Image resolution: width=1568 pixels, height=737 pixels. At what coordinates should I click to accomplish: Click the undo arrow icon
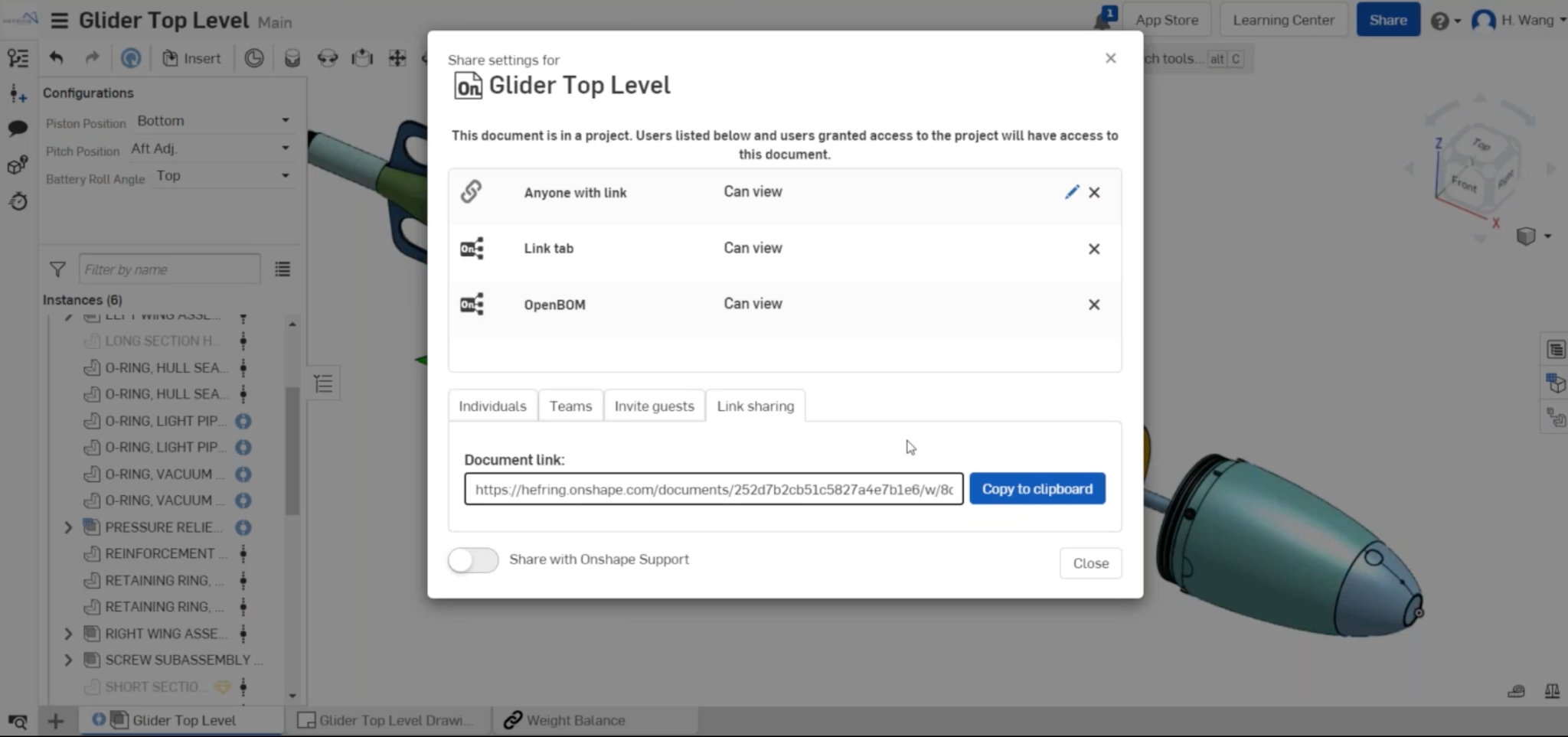coord(56,58)
